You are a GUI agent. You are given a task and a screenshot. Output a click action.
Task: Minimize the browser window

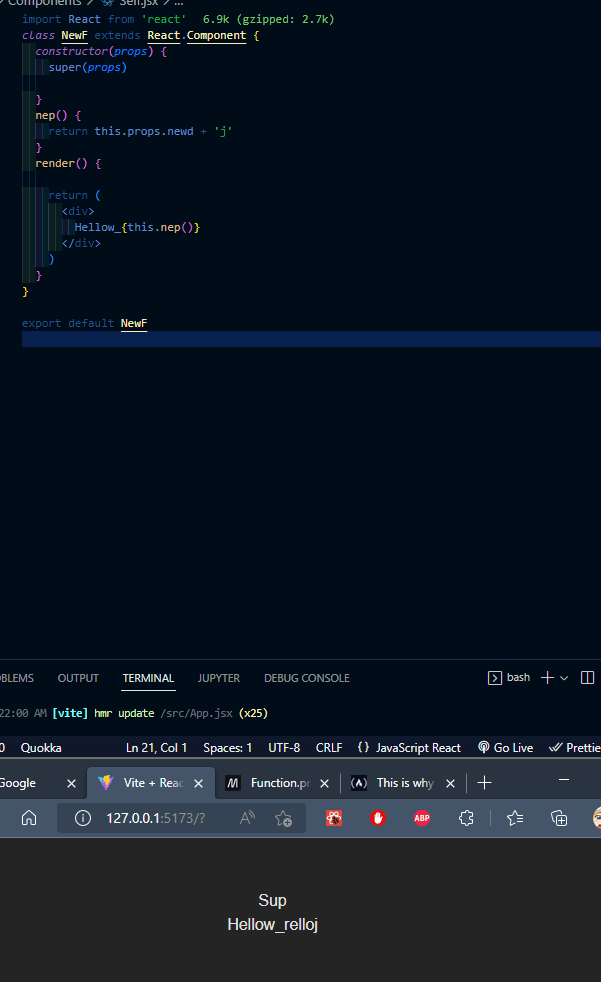click(x=564, y=780)
